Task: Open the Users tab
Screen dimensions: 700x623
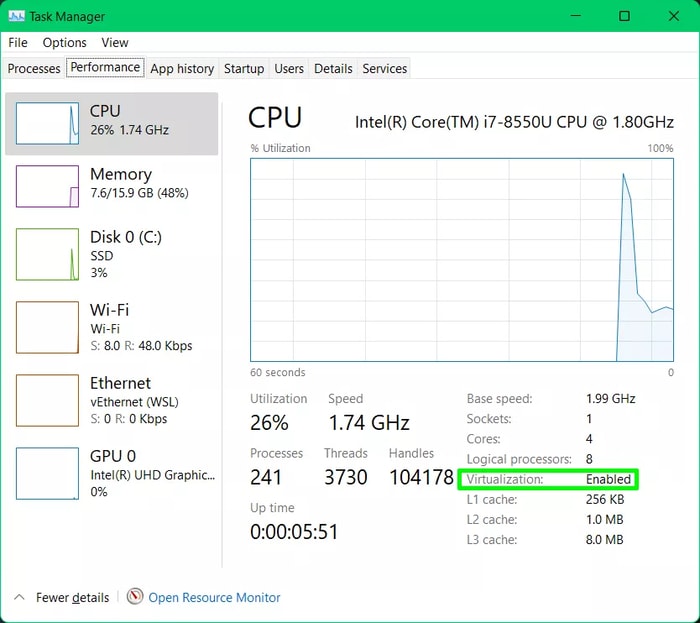Action: pos(289,69)
